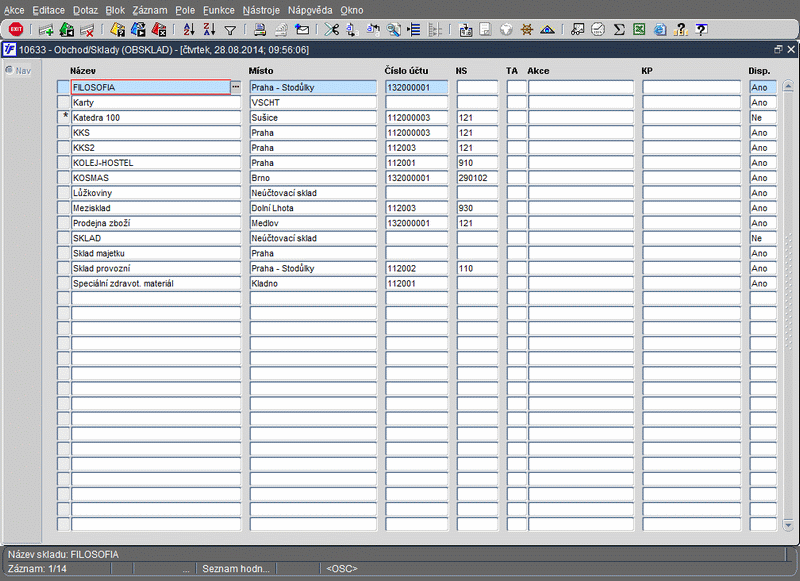Click the NS field with 290102

(477, 178)
